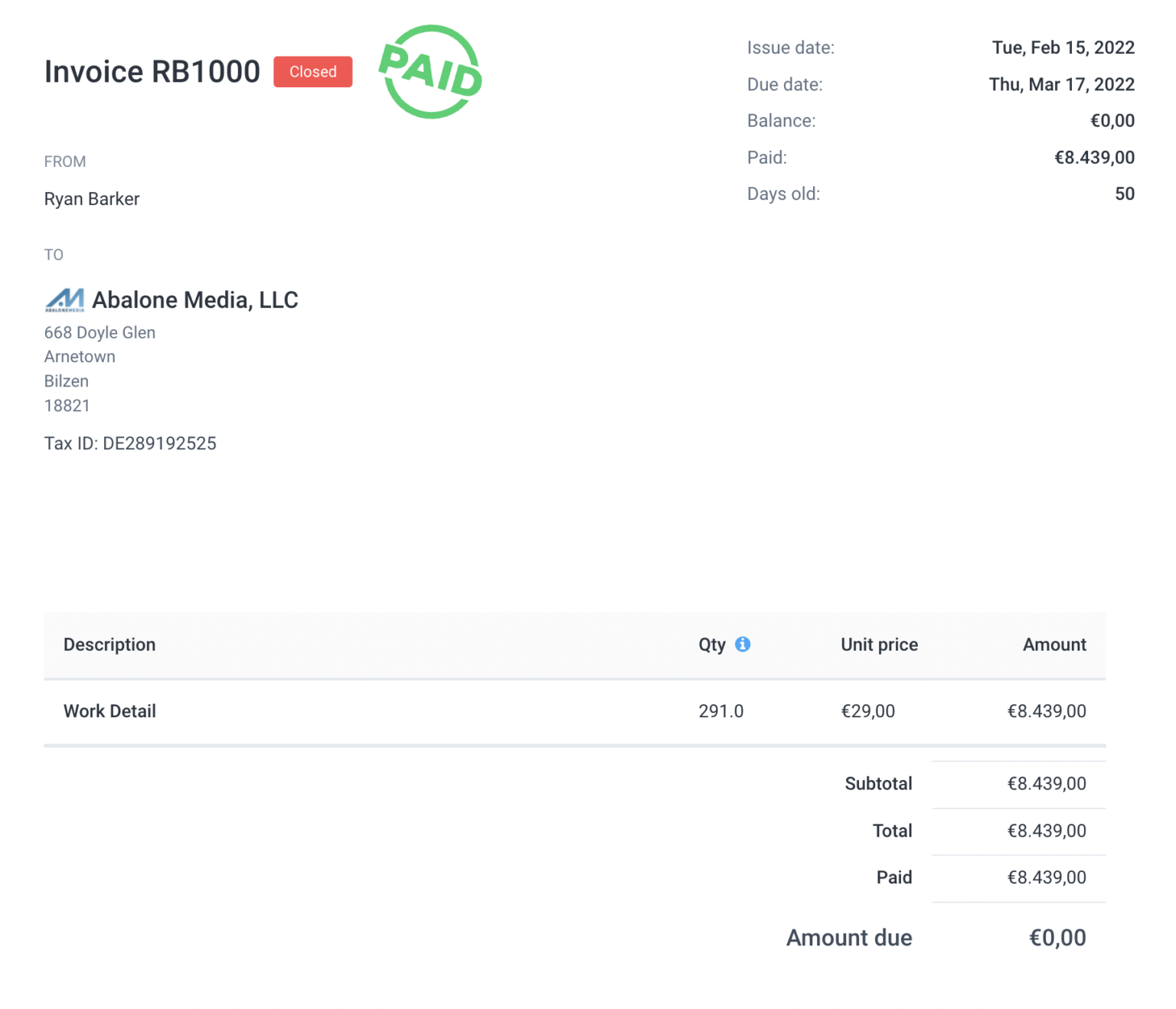This screenshot has width=1176, height=1009.
Task: Click the recipient address 668 Doyle Glen
Action: pos(100,332)
